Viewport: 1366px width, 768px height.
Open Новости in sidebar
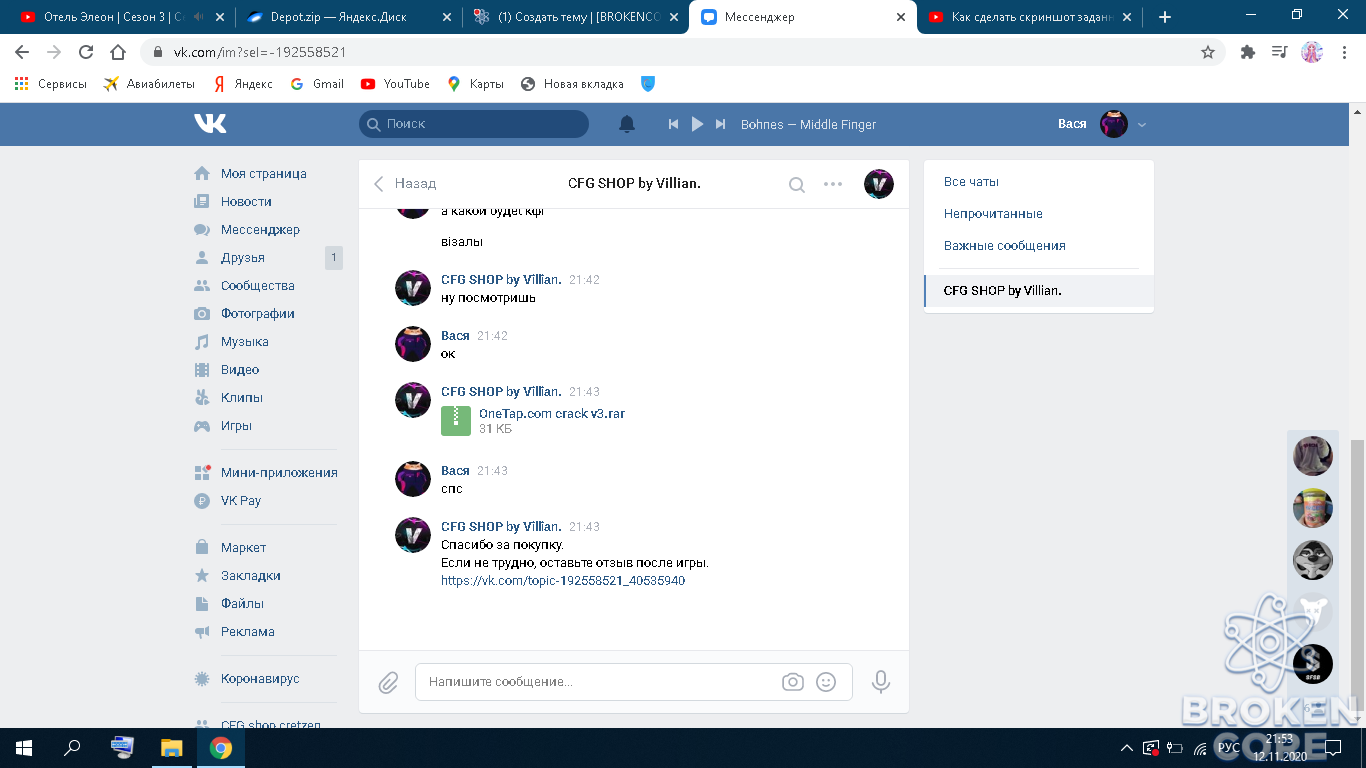coord(246,202)
